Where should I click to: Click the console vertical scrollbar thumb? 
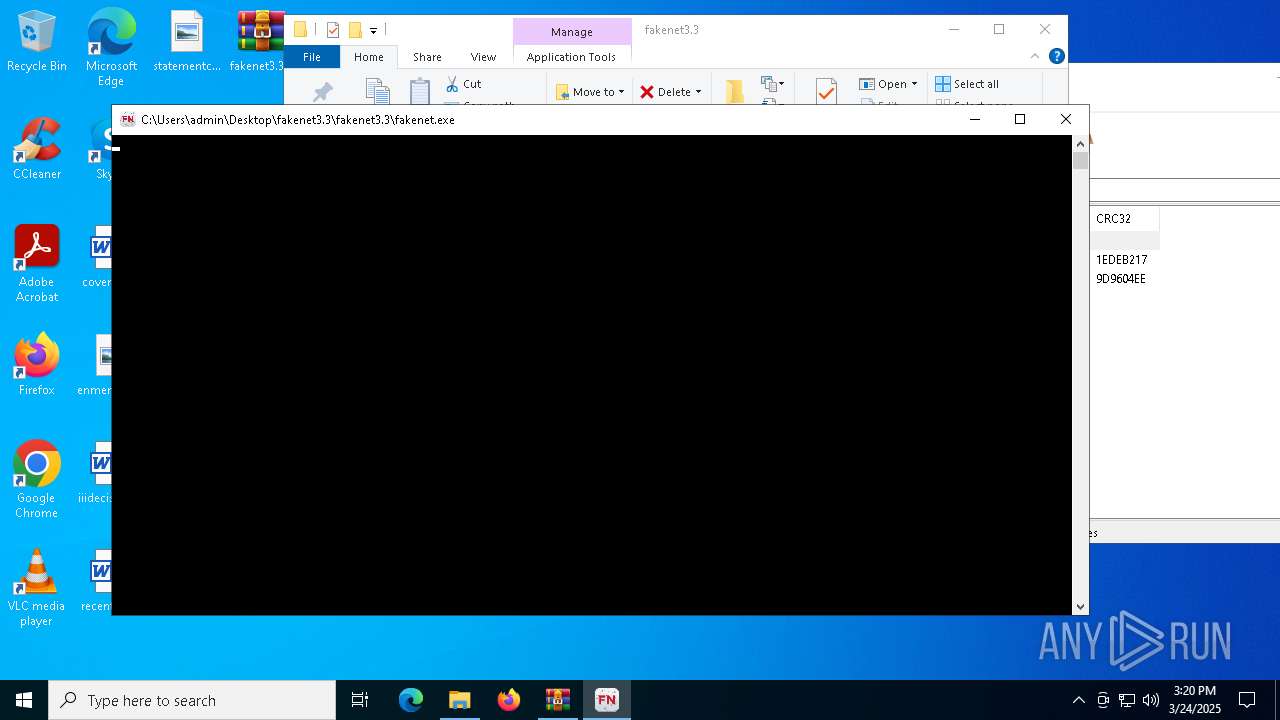pyautogui.click(x=1080, y=161)
